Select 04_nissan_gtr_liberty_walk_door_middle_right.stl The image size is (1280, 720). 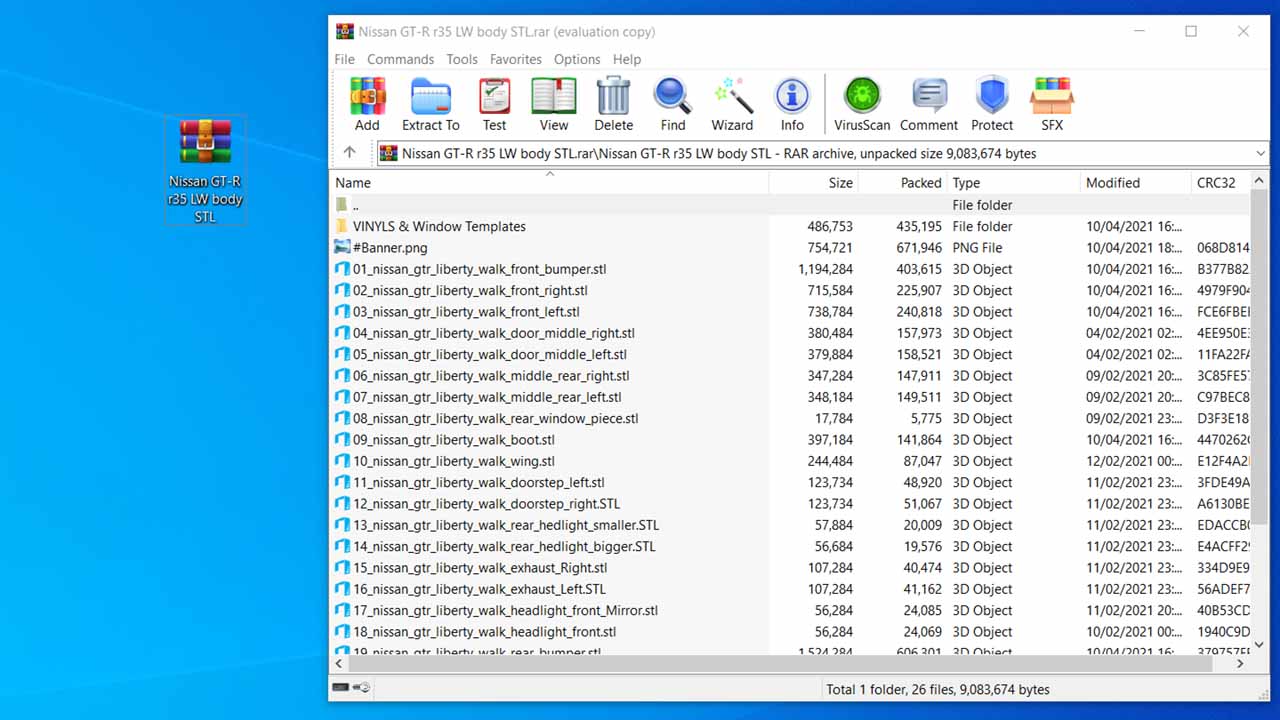(790, 333)
